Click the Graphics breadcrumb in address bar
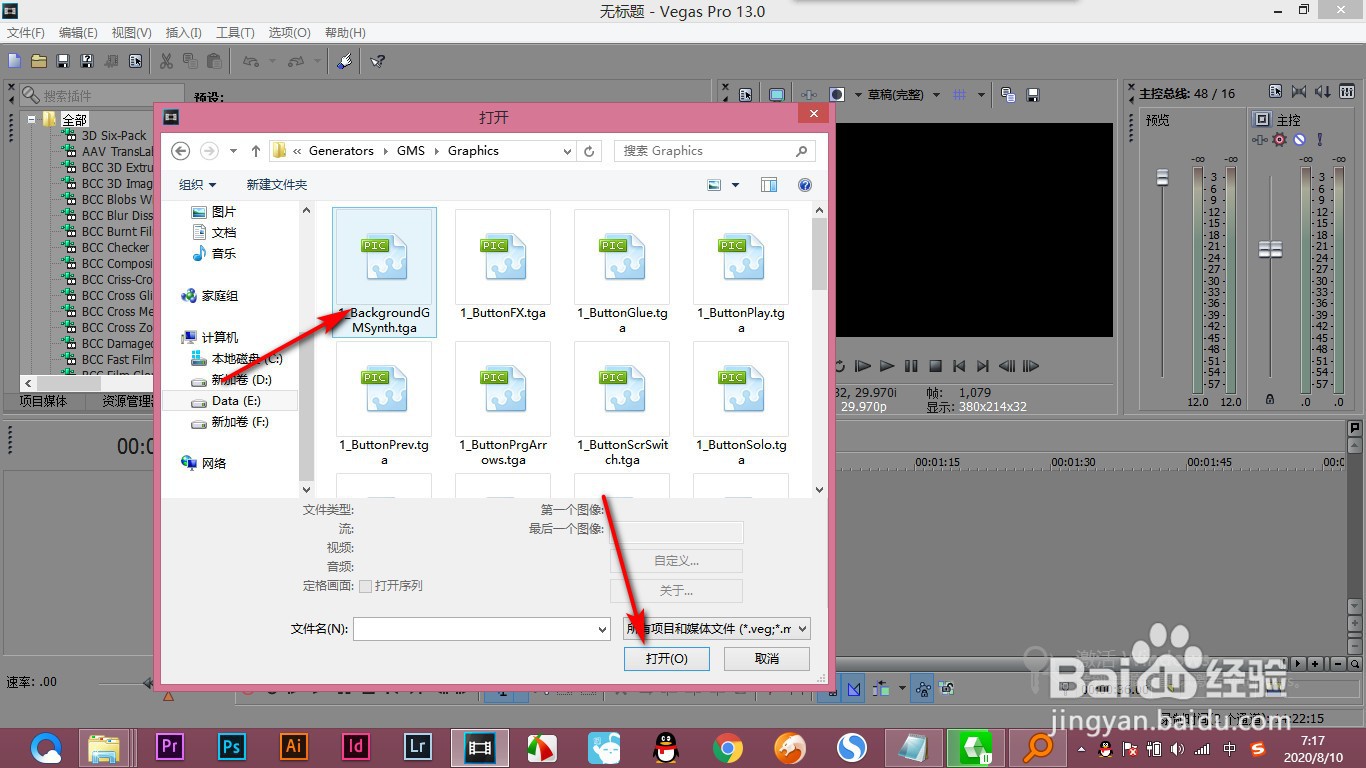The height and width of the screenshot is (768, 1366). 473,151
